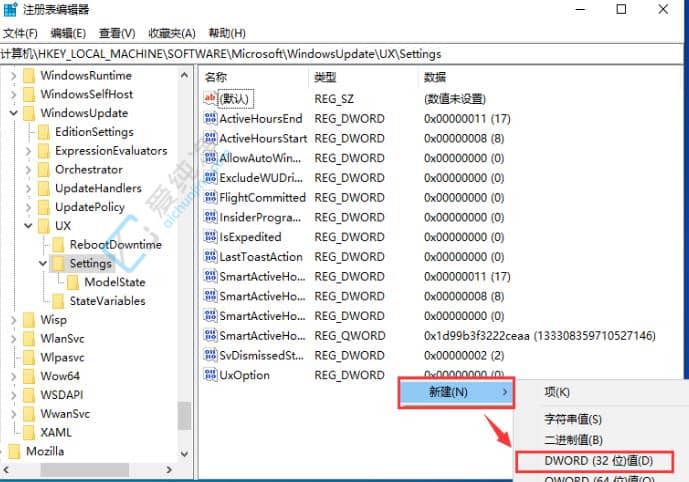The width and height of the screenshot is (689, 482).
Task: Click the XAML folder icon
Action: tap(29, 432)
